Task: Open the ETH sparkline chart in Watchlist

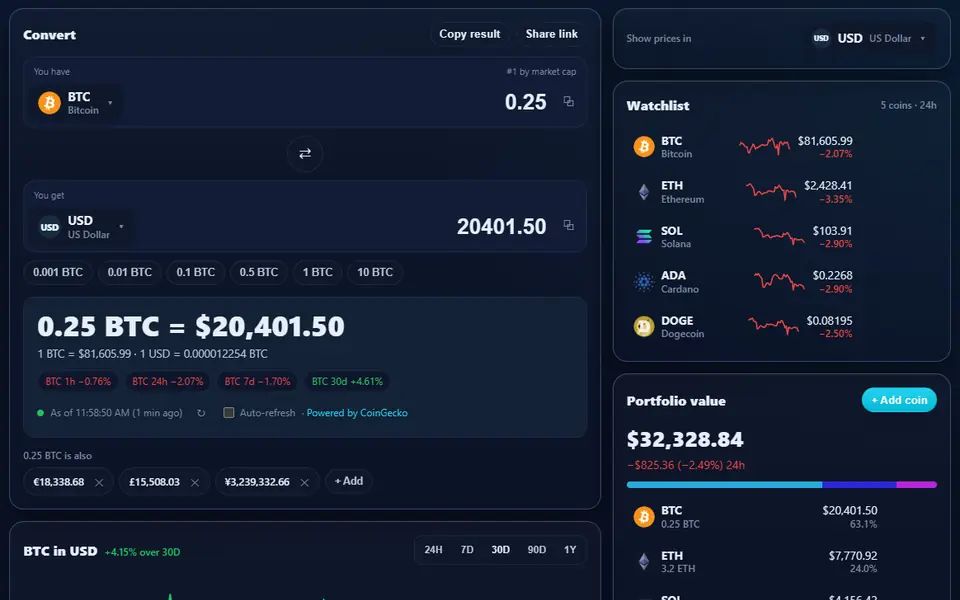Action: [771, 191]
